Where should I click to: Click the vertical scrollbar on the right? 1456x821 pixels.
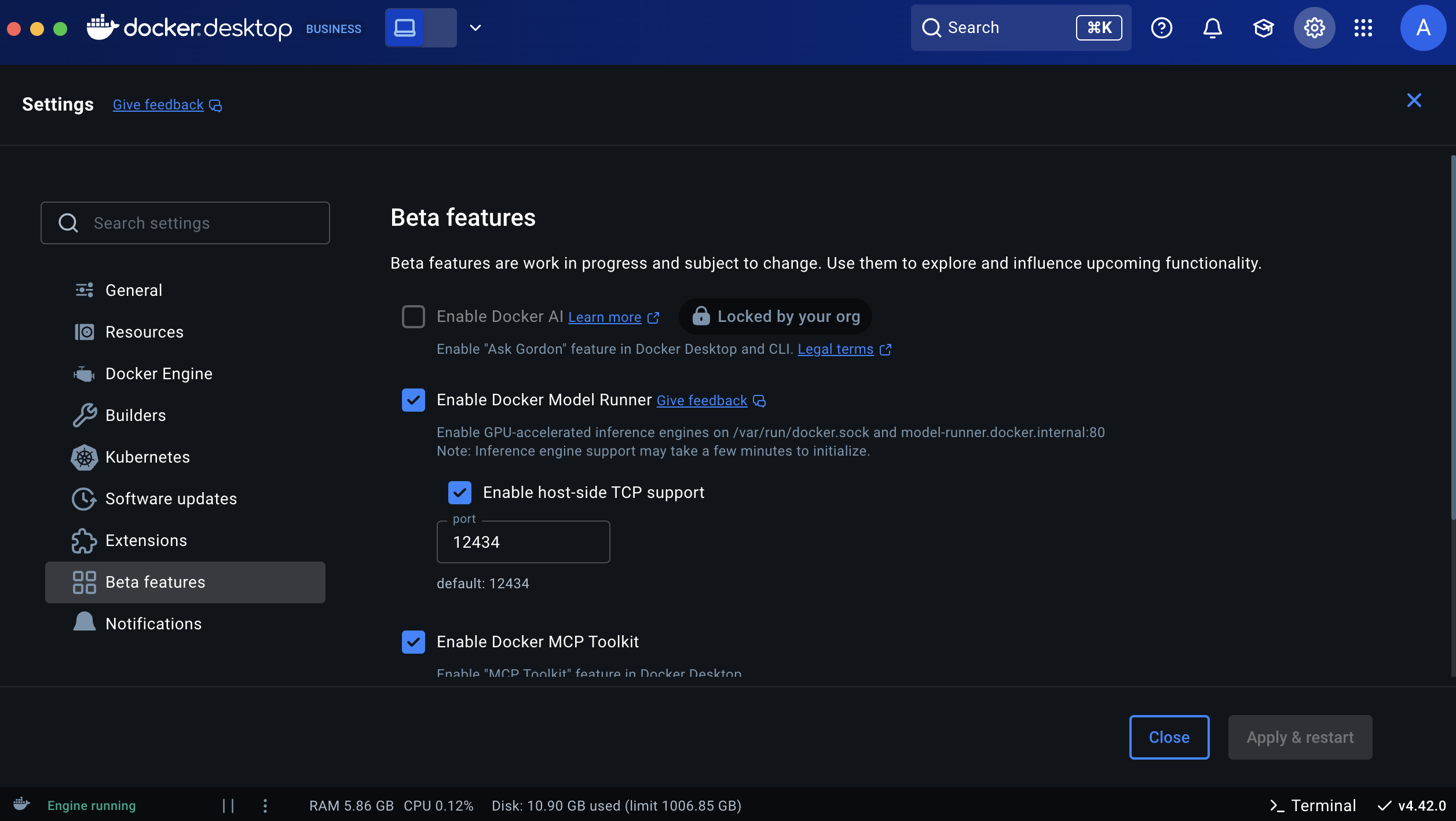(1452, 336)
